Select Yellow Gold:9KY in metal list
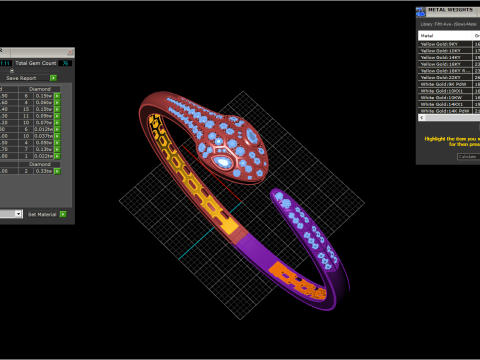 (445, 44)
